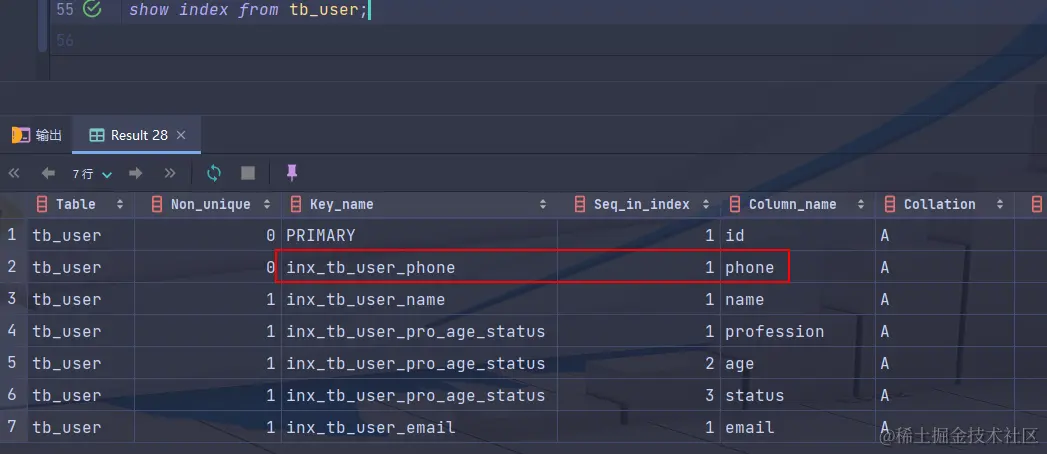Screen dimensions: 1047x454
Task: Open the 7 行 page size dropdown
Action: [92, 174]
